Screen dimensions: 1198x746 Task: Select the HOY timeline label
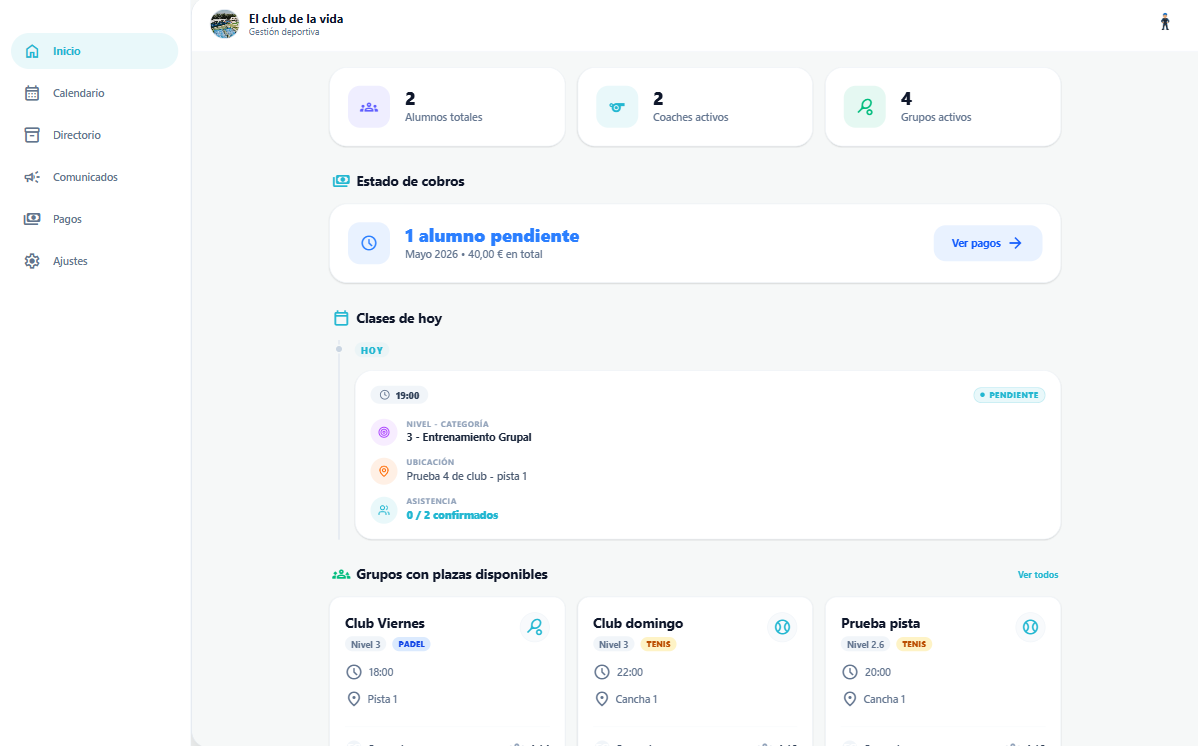pyautogui.click(x=372, y=350)
